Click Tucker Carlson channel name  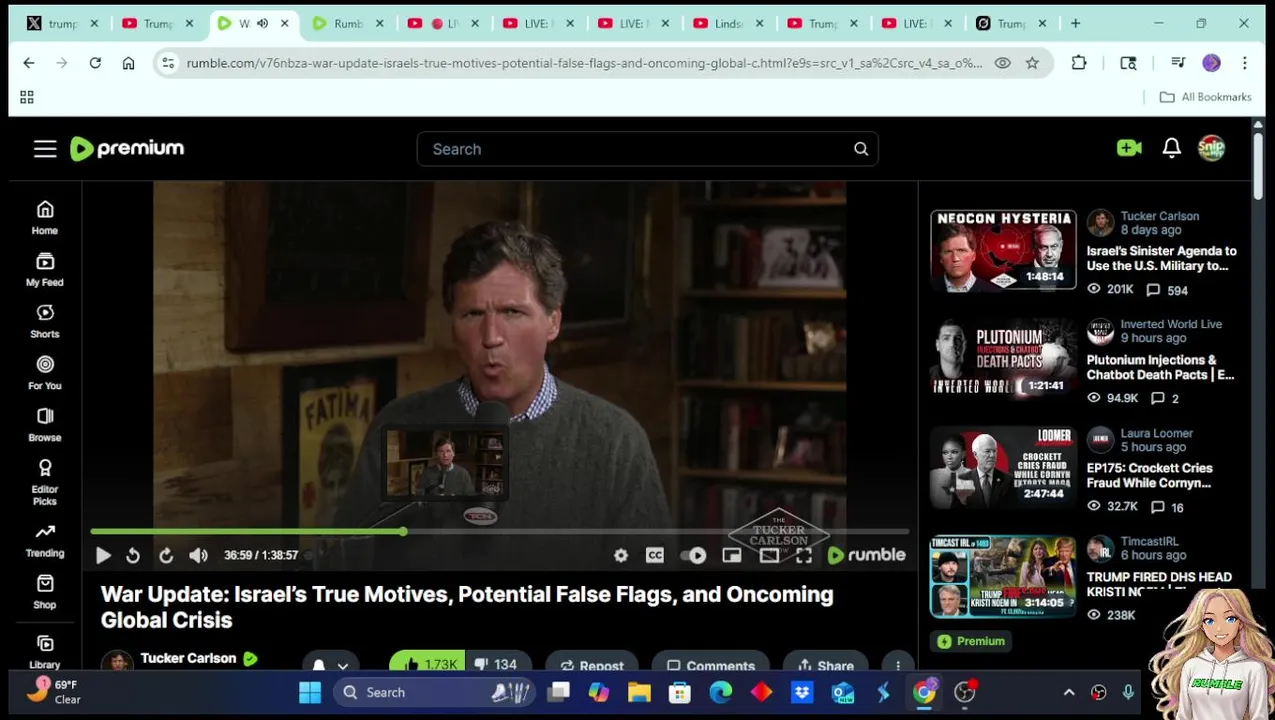click(x=188, y=658)
